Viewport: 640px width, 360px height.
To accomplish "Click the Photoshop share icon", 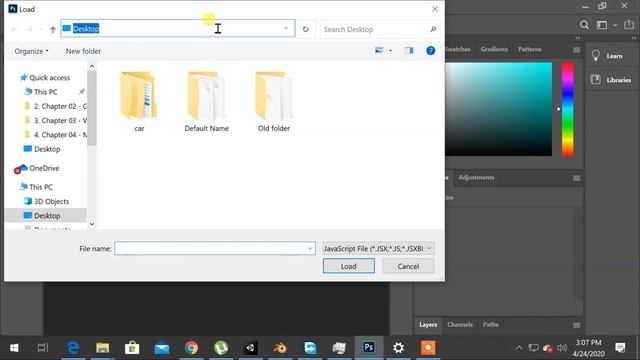I will click(x=629, y=24).
